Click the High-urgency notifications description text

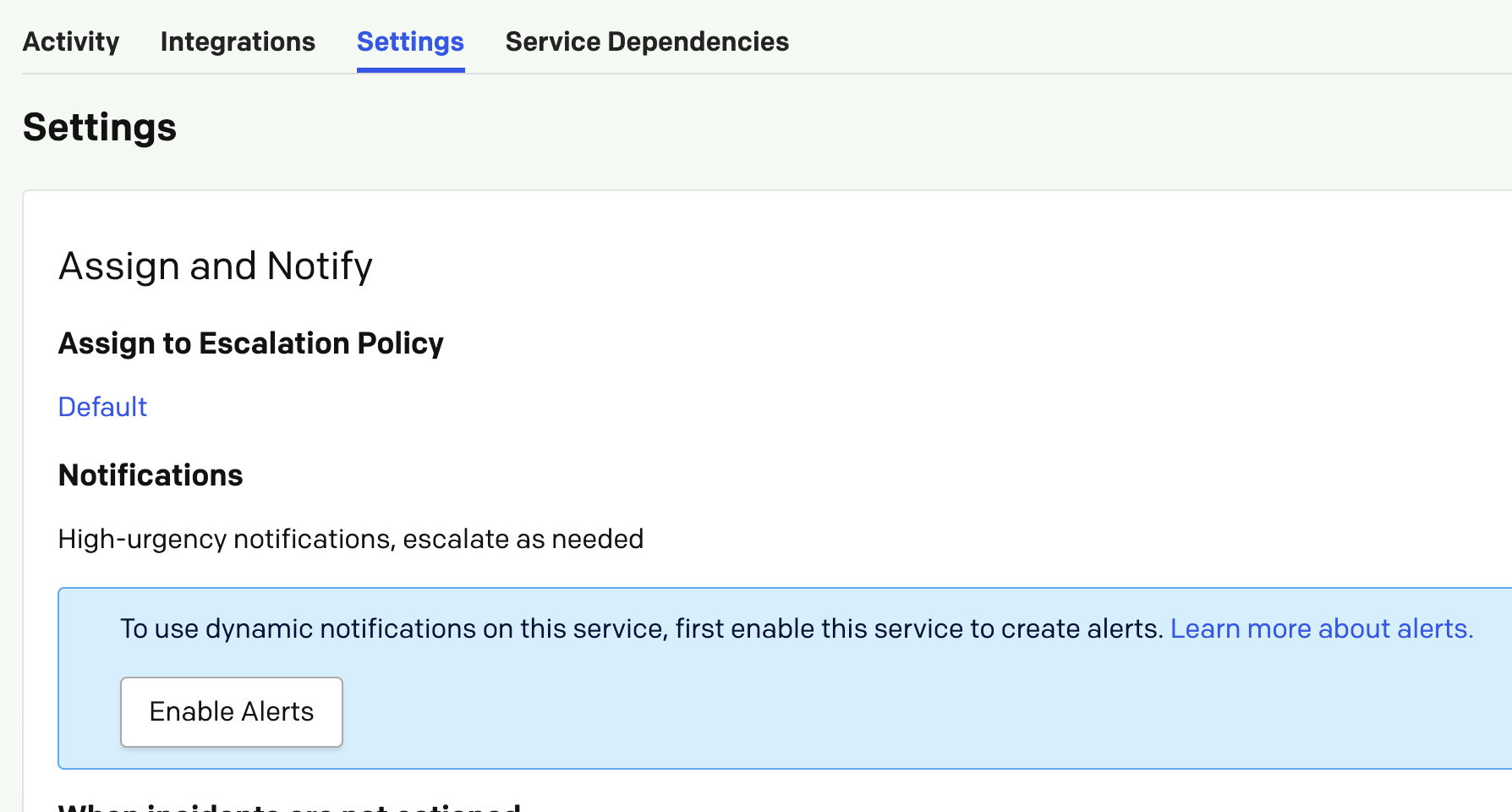coord(351,539)
